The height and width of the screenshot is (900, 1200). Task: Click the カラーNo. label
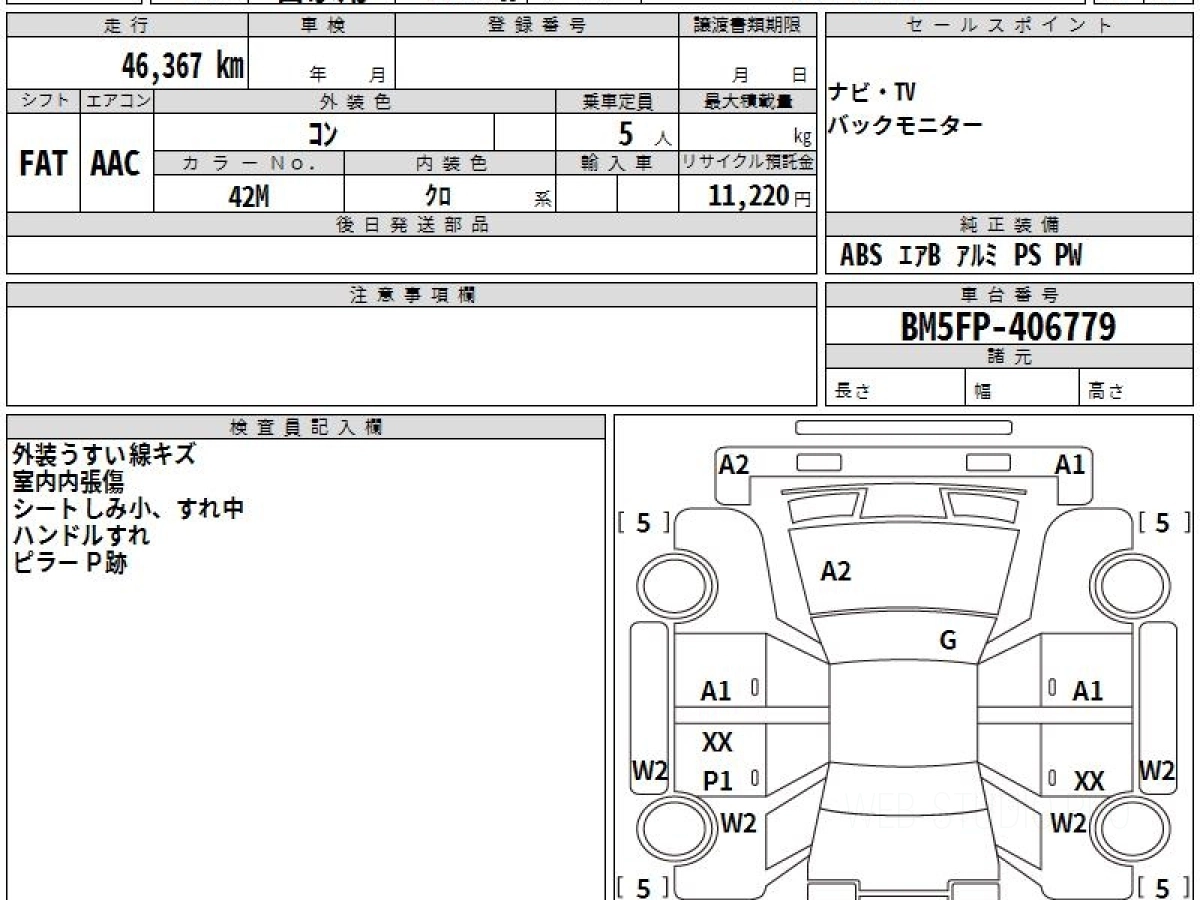click(x=249, y=163)
